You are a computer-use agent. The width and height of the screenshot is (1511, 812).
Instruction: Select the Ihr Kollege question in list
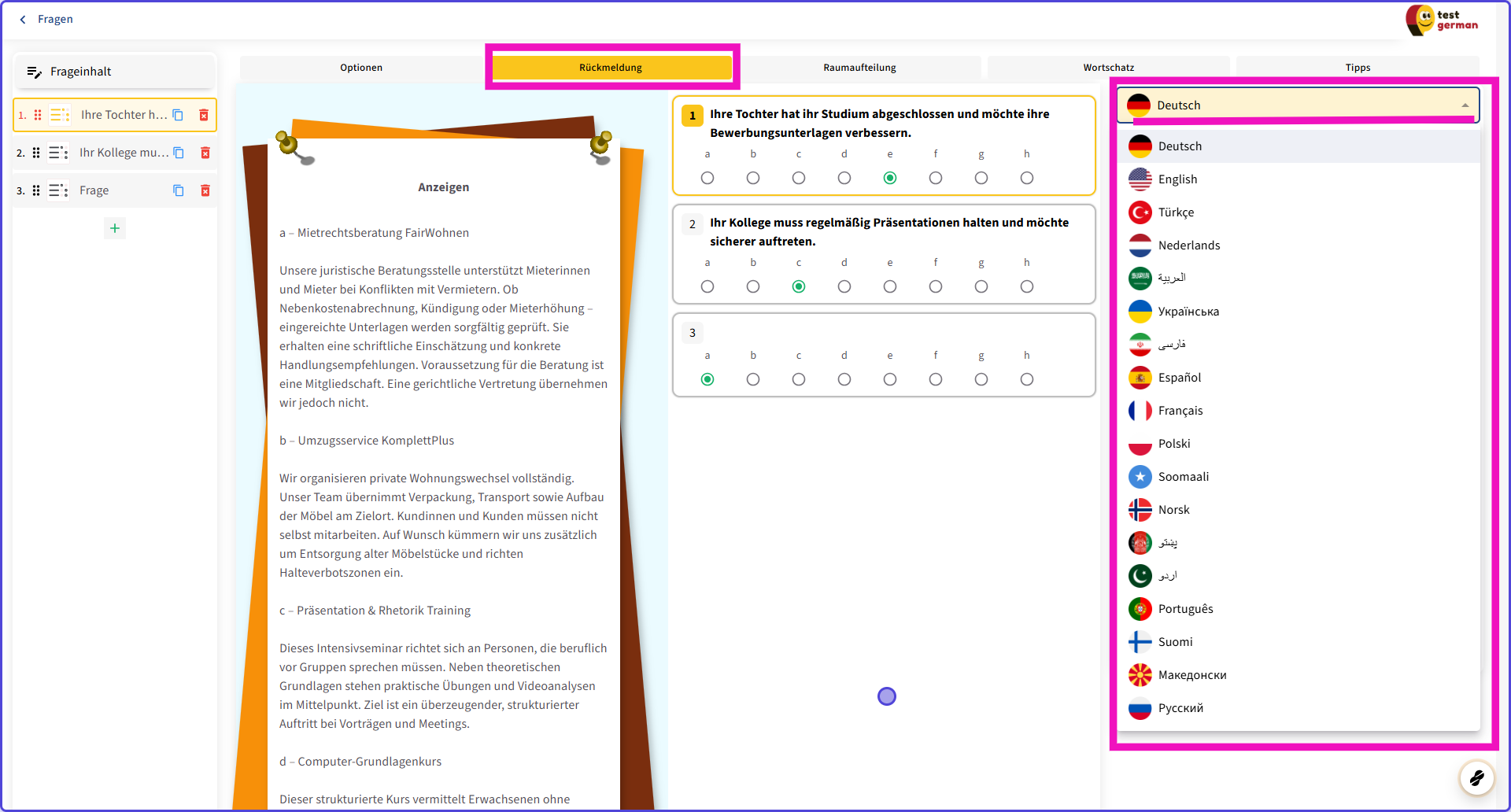[x=124, y=153]
